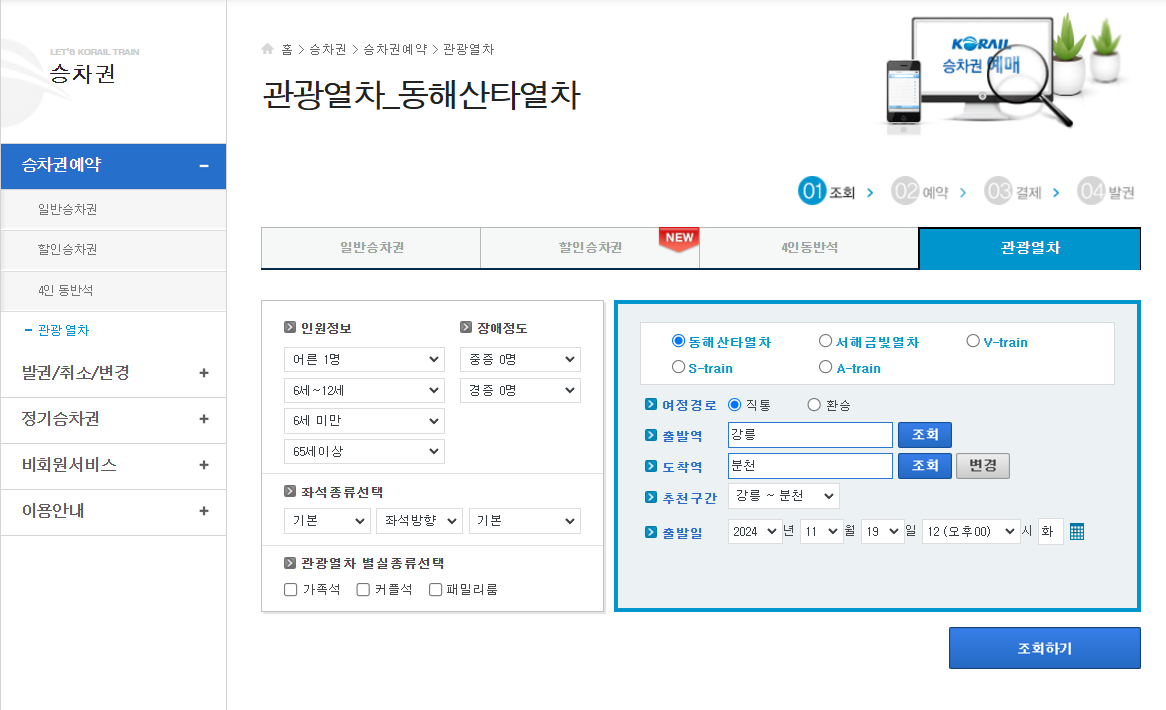Open 할인승차권 in the sidebar

(68, 250)
